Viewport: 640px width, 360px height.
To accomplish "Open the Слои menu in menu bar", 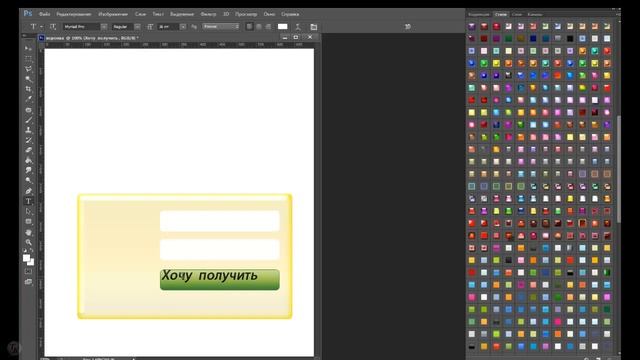I will click(140, 14).
